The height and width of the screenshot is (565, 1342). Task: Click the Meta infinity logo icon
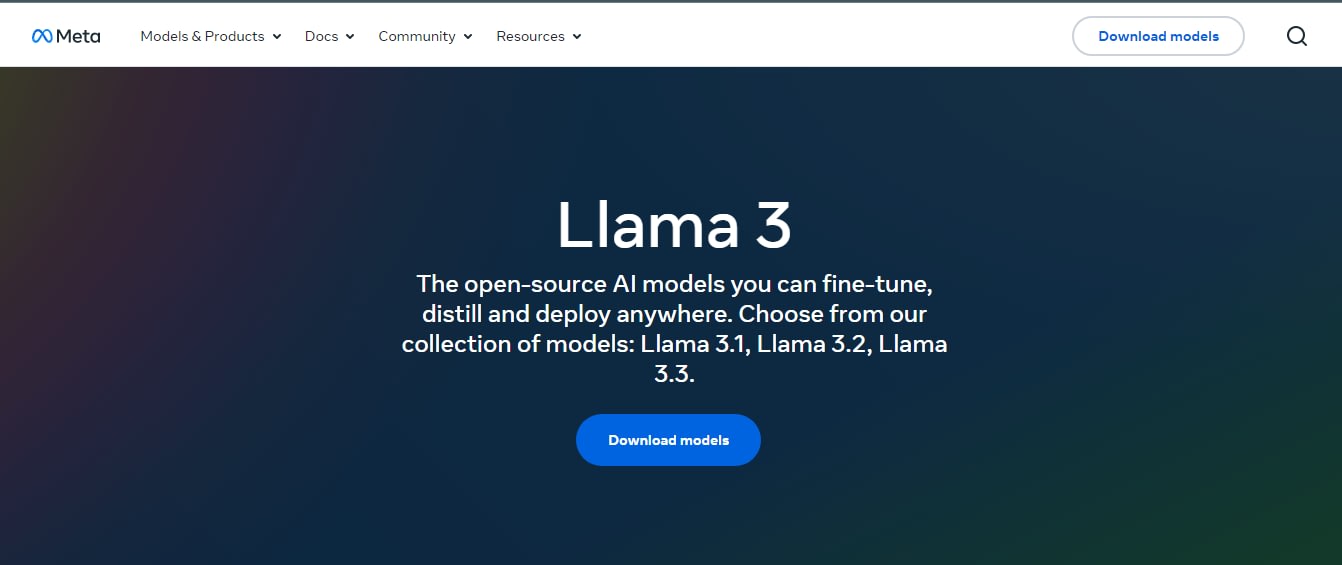pyautogui.click(x=42, y=36)
